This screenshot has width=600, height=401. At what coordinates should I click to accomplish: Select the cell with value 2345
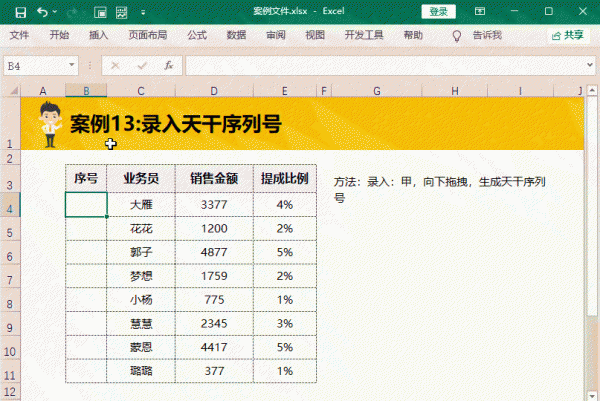point(214,323)
